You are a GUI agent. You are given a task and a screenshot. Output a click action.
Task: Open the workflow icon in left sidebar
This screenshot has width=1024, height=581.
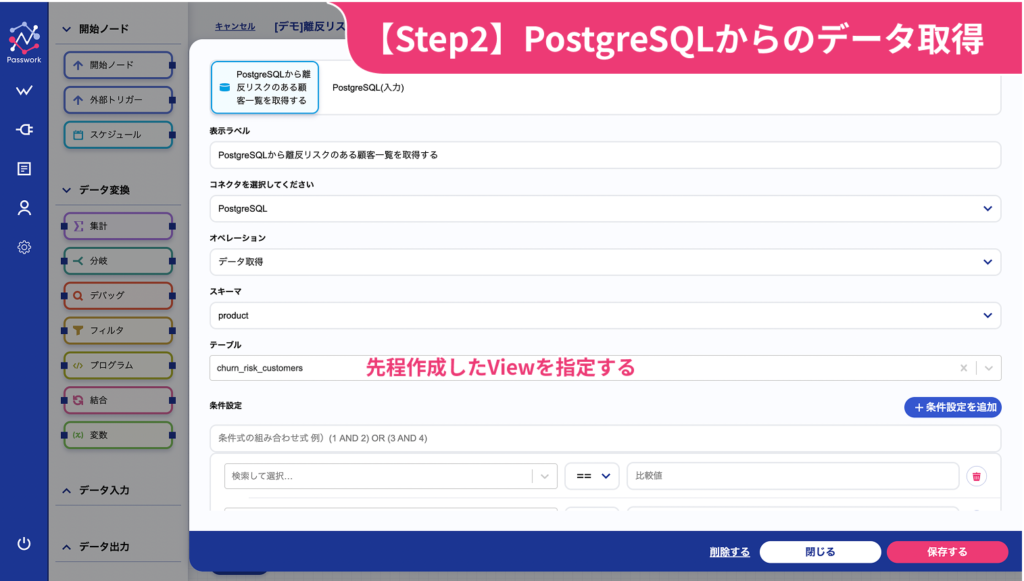point(24,91)
